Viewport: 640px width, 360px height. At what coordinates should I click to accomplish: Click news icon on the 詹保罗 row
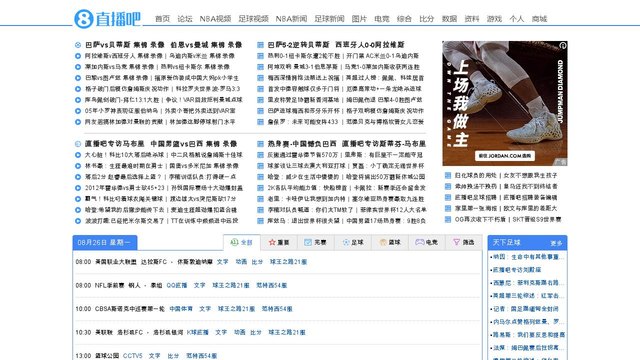[x=260, y=122]
